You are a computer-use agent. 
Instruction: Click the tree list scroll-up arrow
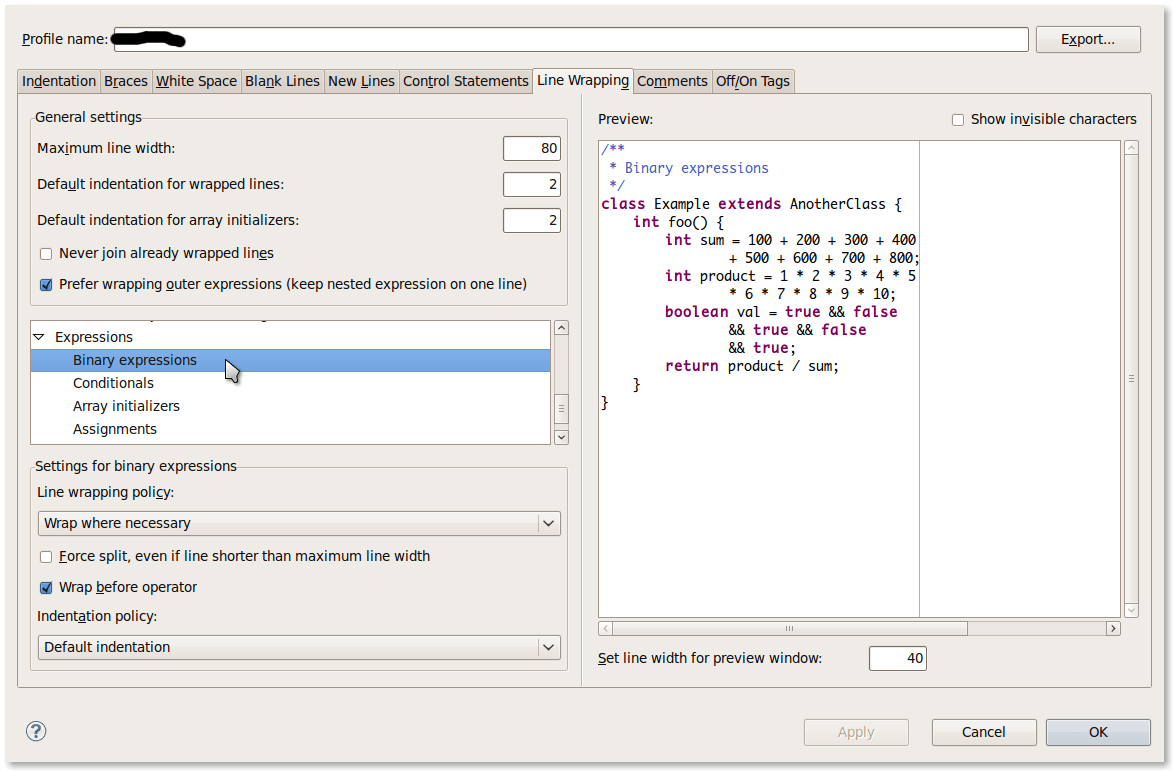coord(561,328)
